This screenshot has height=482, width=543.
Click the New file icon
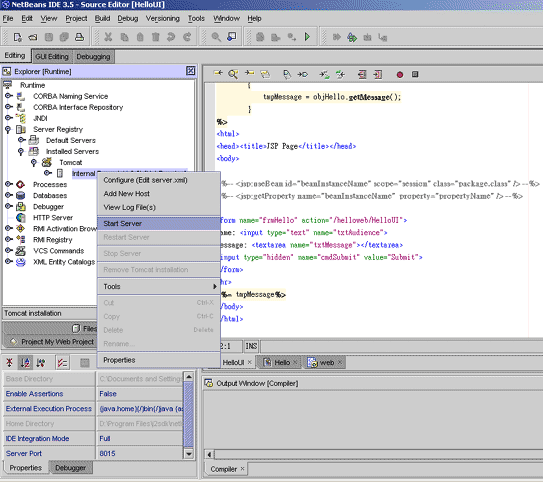coord(17,37)
